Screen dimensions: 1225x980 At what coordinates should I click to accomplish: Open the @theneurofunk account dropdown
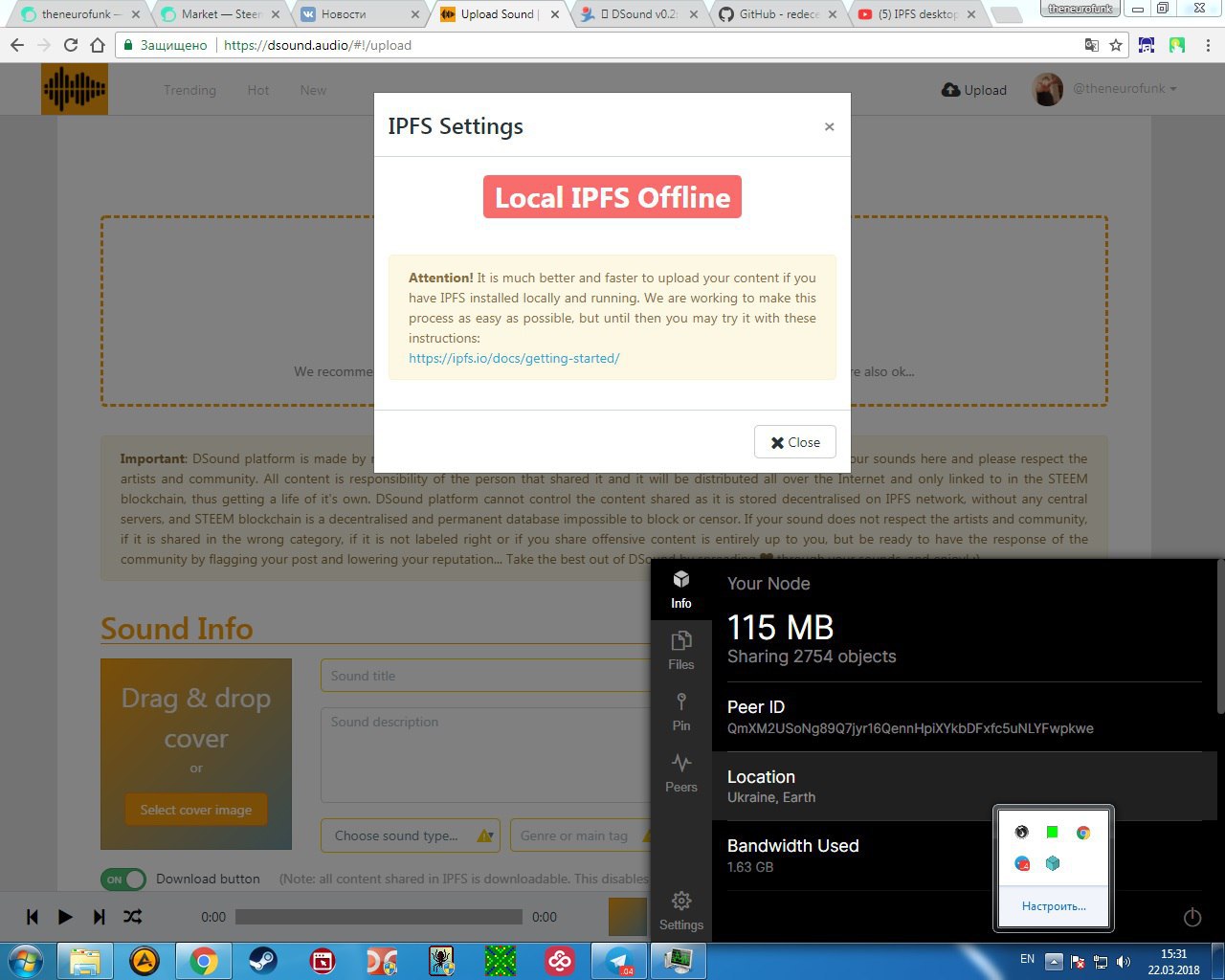1125,88
